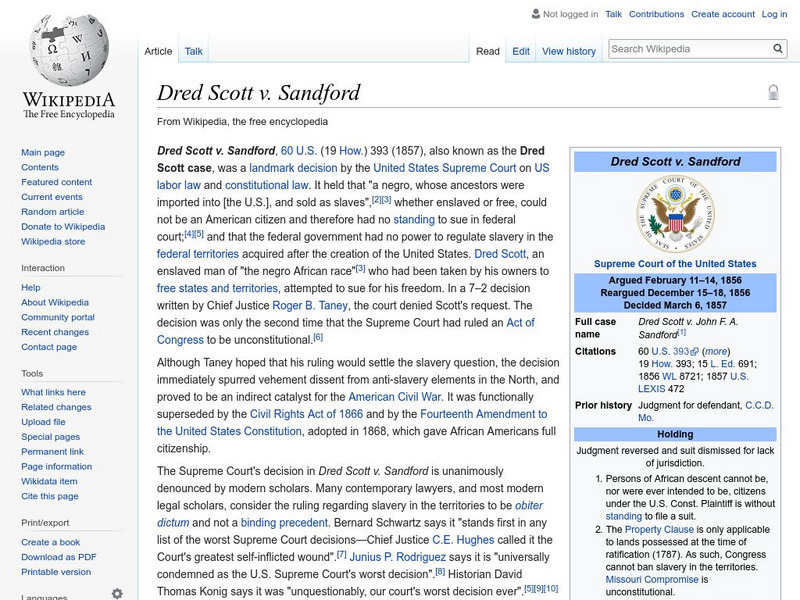
Task: Click footnote reference [6]
Action: tap(318, 337)
